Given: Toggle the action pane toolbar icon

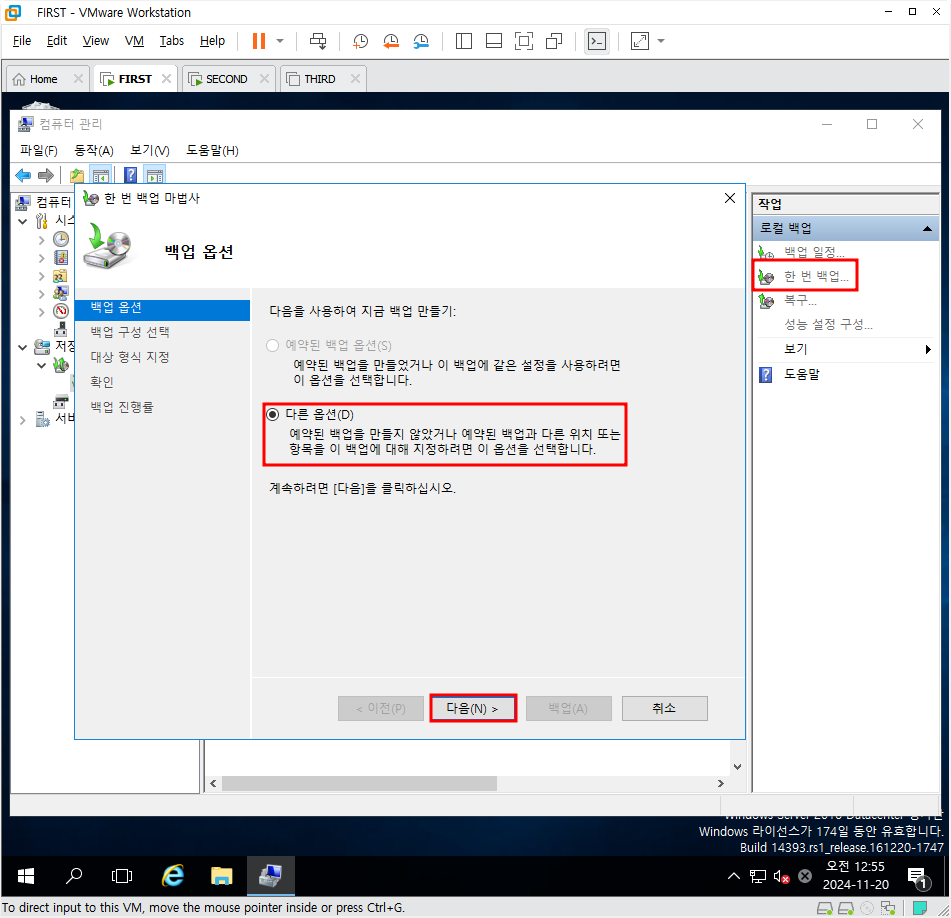Looking at the screenshot, I should click(x=155, y=176).
